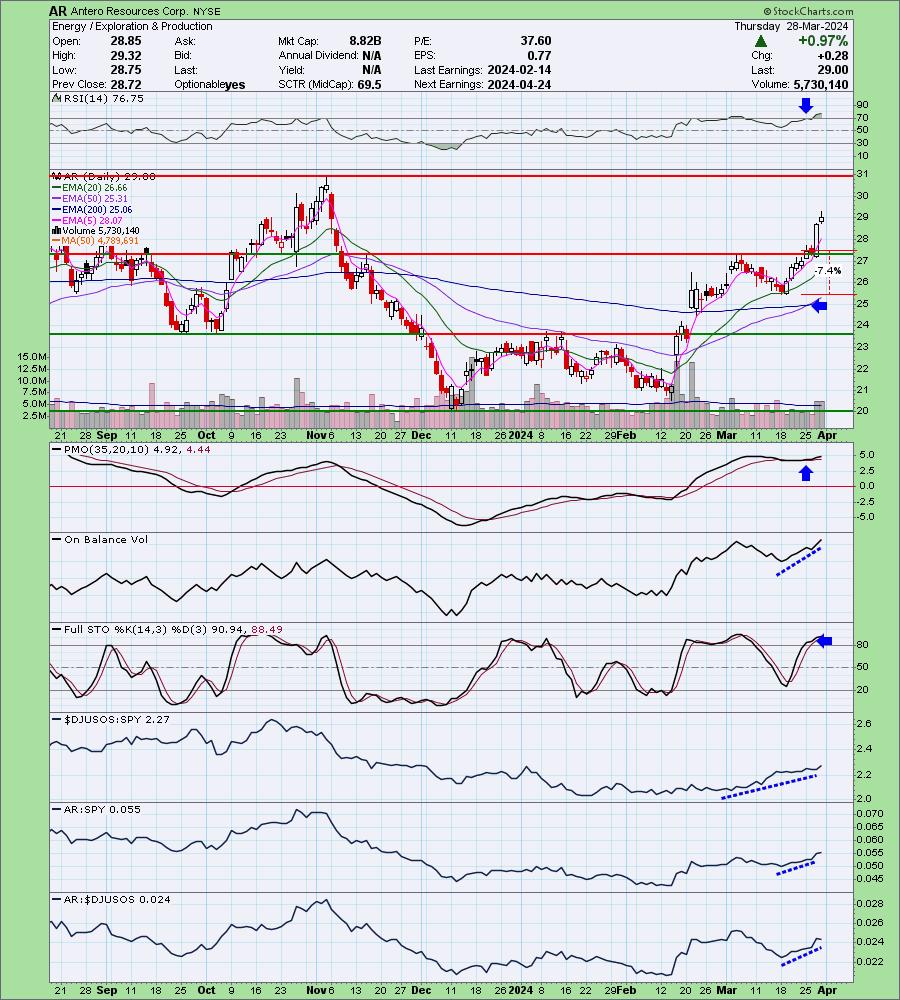The width and height of the screenshot is (900, 1000).
Task: Click the +0.97% percent change value
Action: (x=823, y=41)
